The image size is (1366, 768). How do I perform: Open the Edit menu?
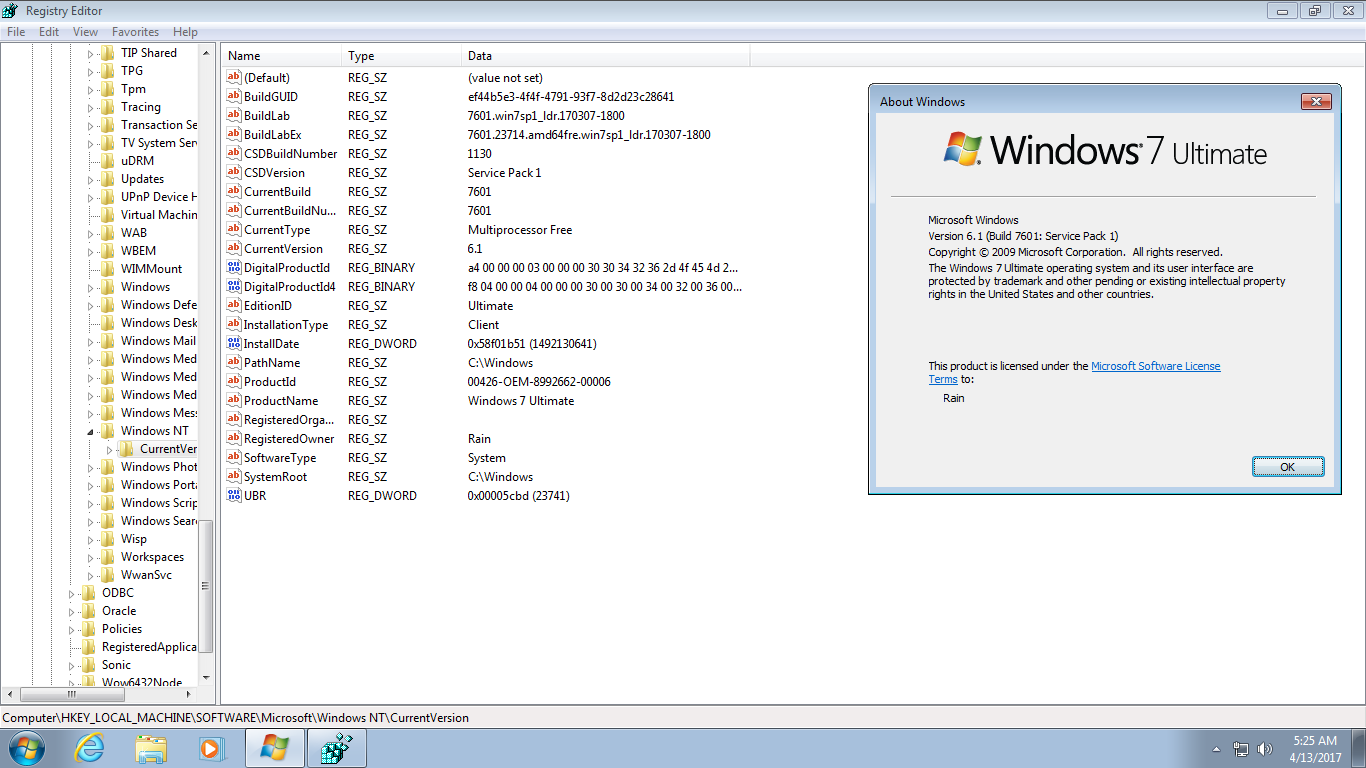coord(49,32)
